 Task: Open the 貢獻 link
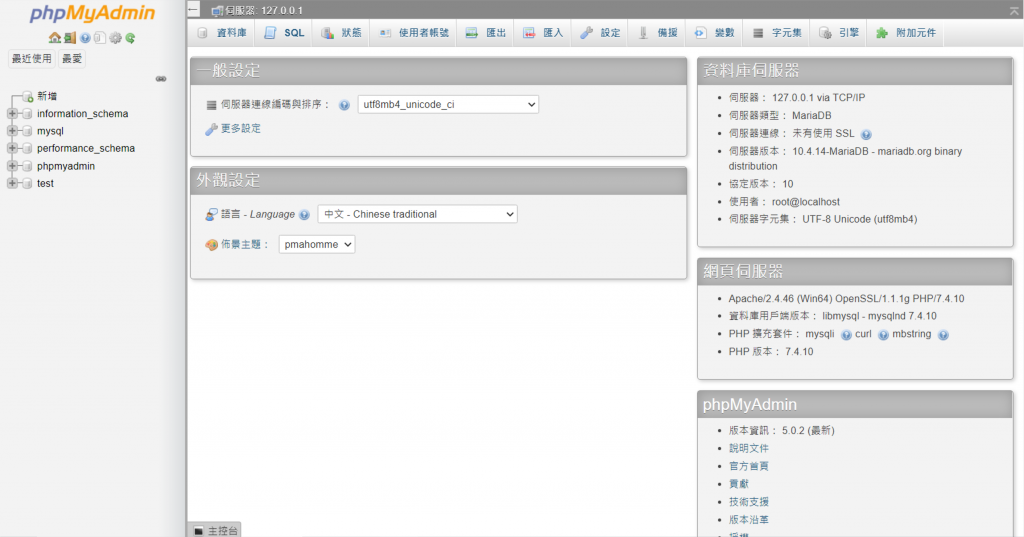pyautogui.click(x=739, y=484)
